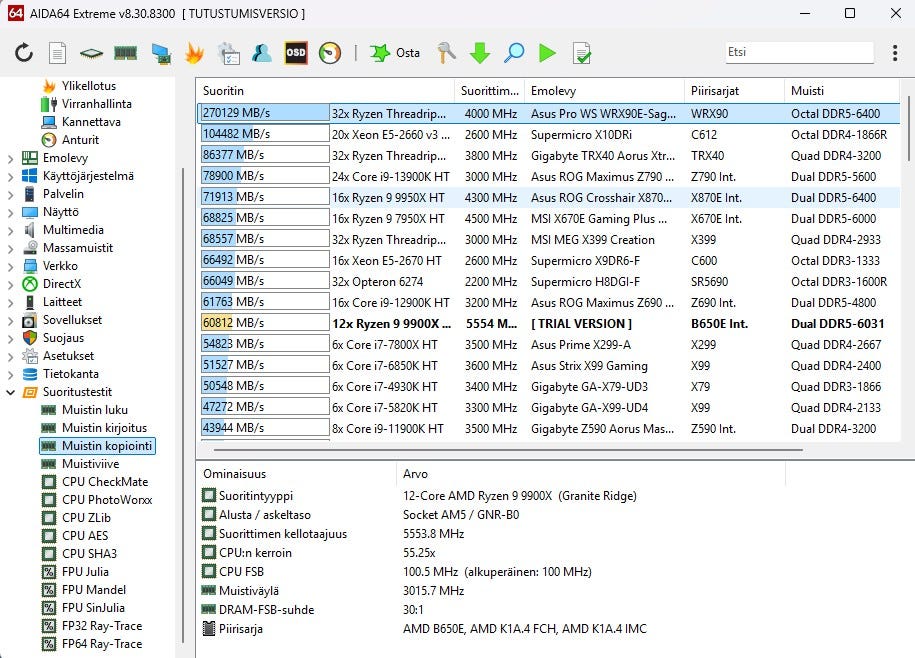
Task: Collapse the Suoritustestit tree node
Action: click(x=11, y=393)
